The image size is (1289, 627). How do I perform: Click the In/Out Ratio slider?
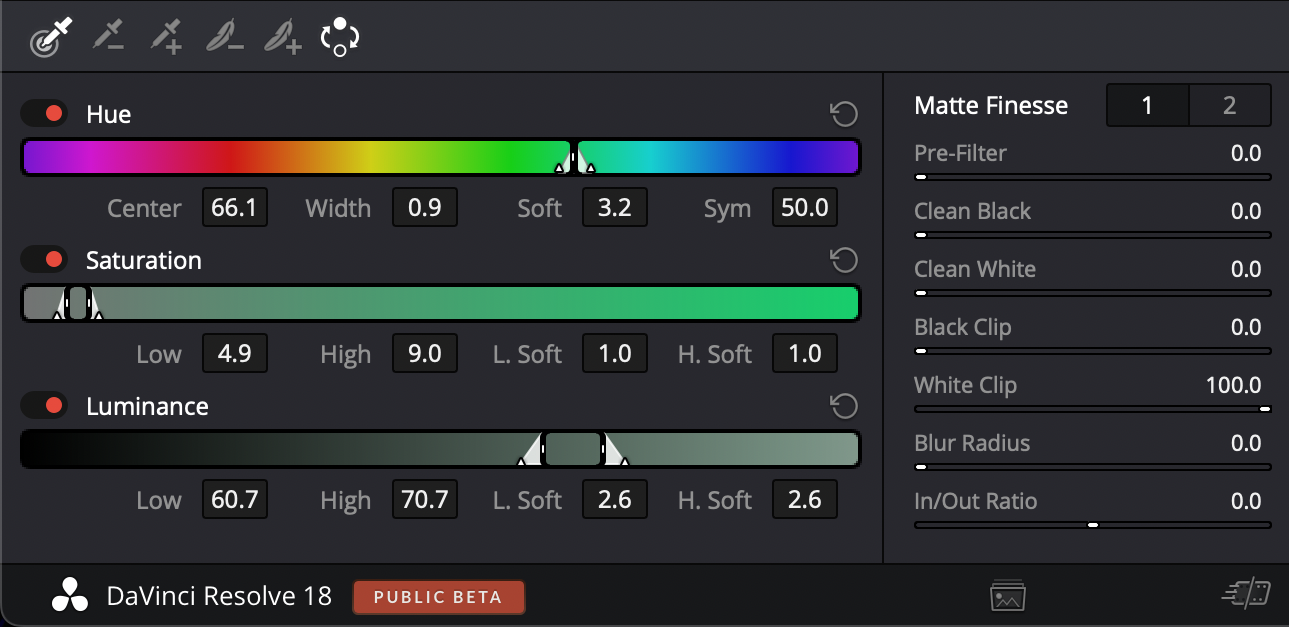coord(1092,525)
